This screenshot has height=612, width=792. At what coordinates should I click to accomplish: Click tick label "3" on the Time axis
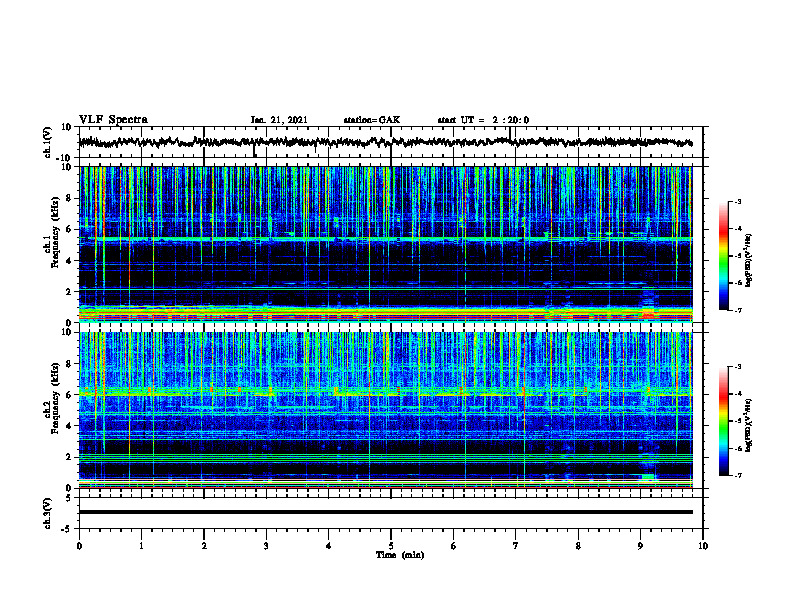[266, 546]
